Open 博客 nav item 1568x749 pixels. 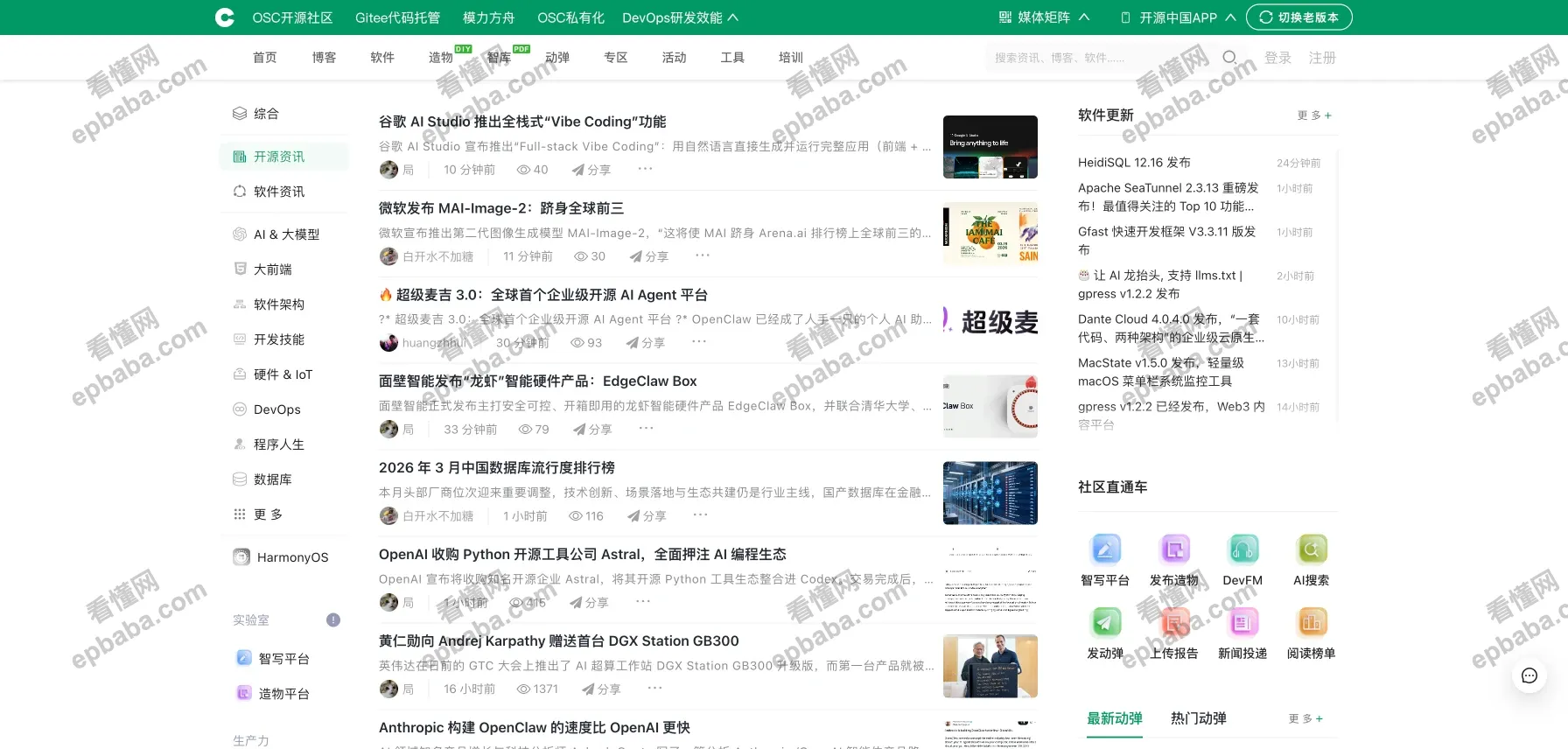[325, 58]
